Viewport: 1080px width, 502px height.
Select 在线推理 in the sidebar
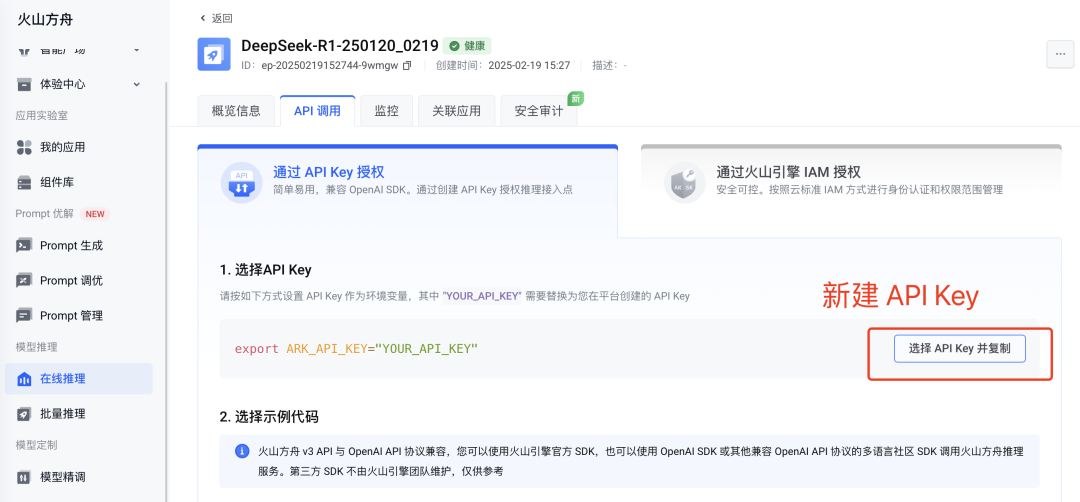[79, 379]
